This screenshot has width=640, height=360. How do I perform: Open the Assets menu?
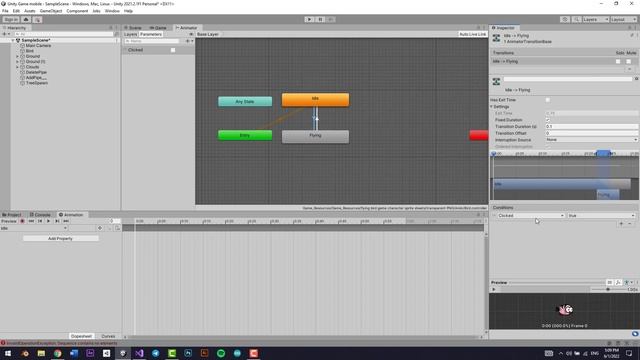[29, 11]
